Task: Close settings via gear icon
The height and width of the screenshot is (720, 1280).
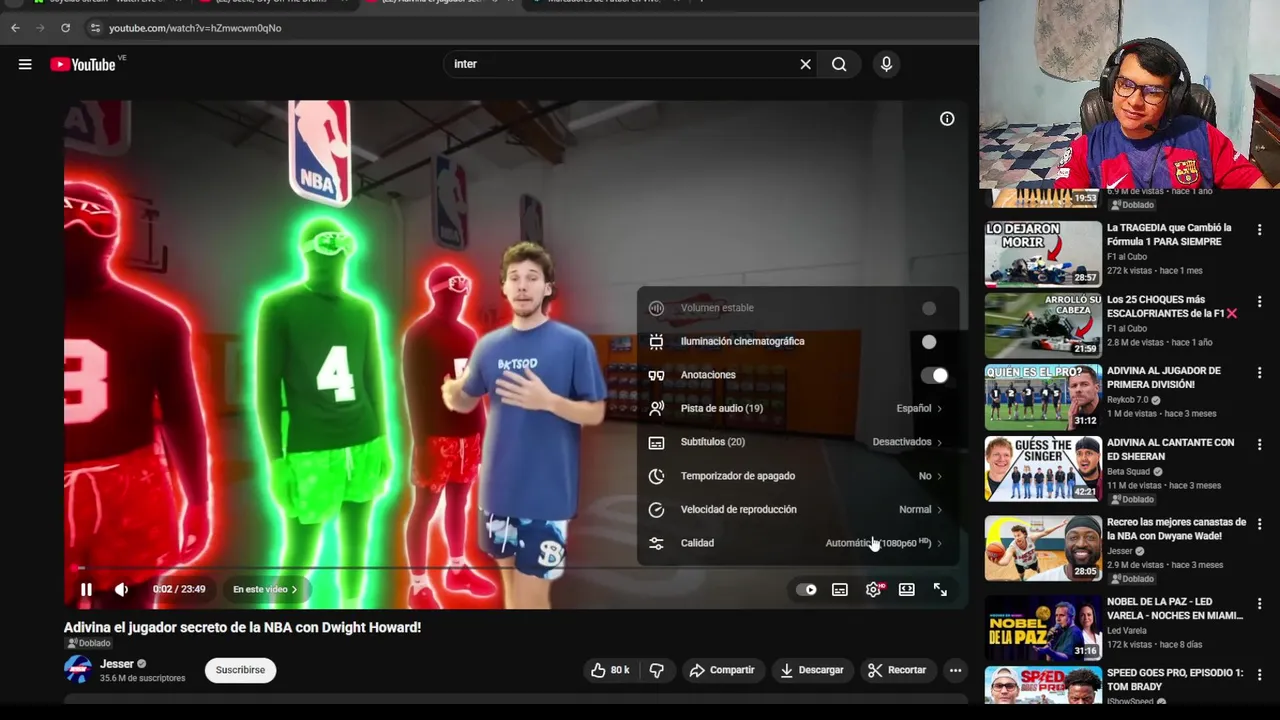Action: pyautogui.click(x=873, y=589)
